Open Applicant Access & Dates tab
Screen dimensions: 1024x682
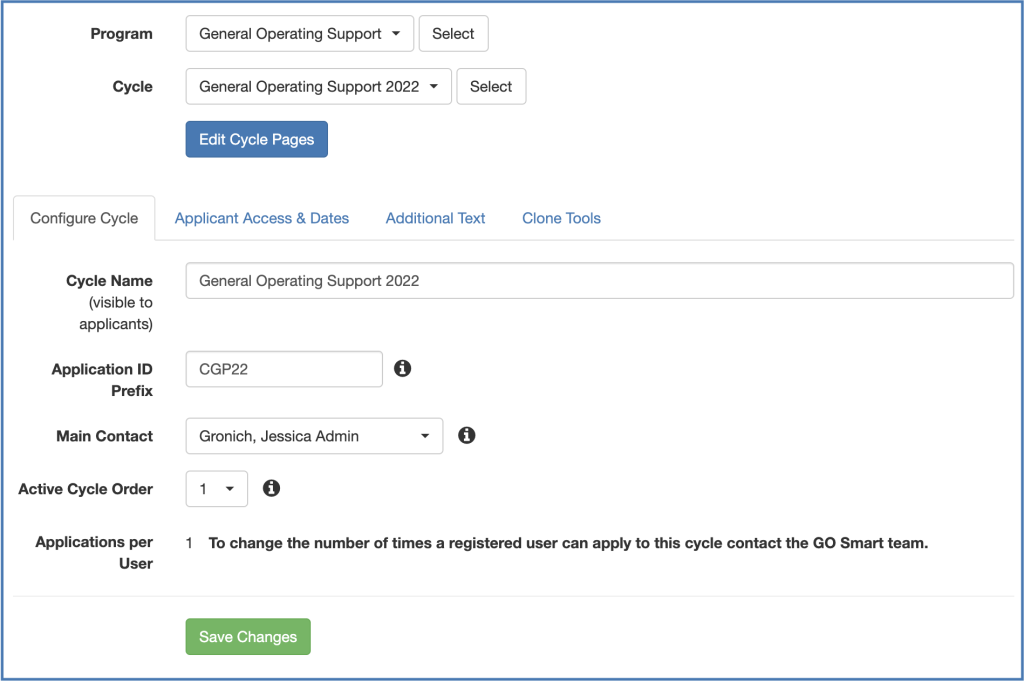click(262, 218)
